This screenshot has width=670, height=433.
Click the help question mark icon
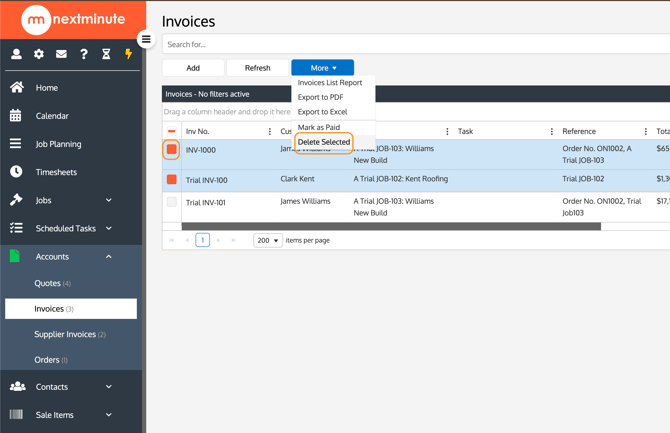pyautogui.click(x=84, y=54)
